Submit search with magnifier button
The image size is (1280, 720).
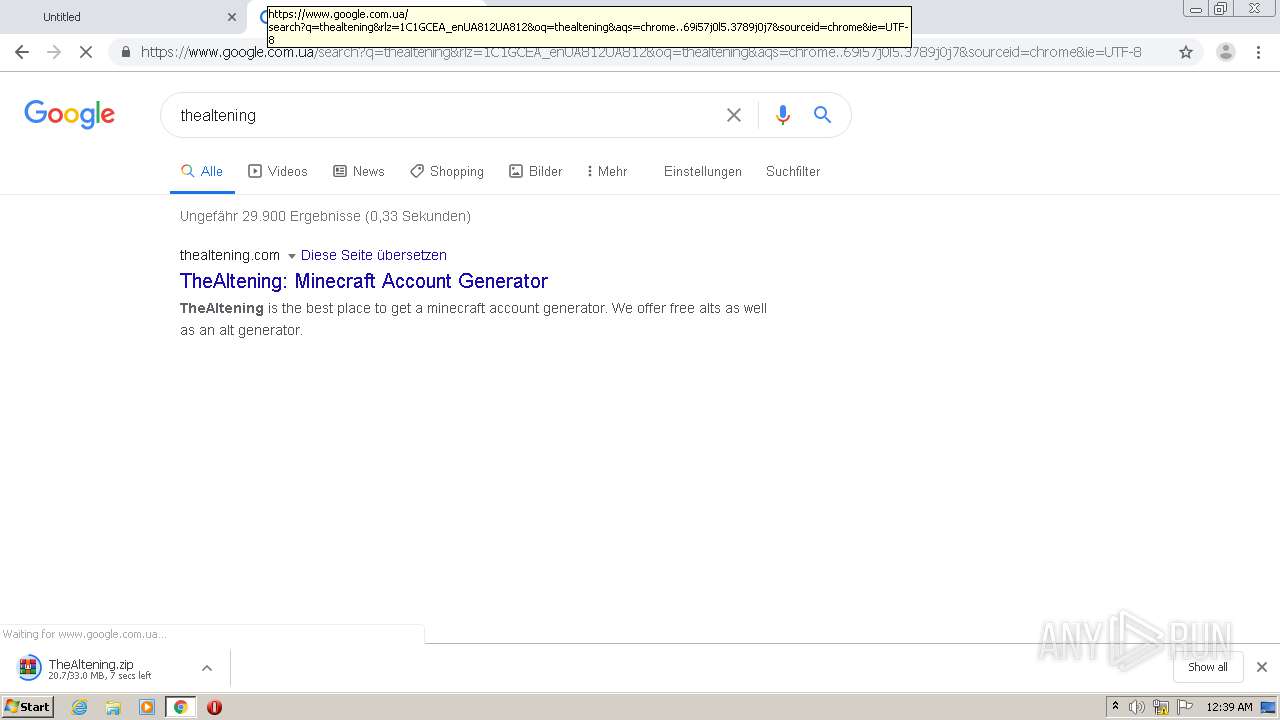[x=822, y=115]
